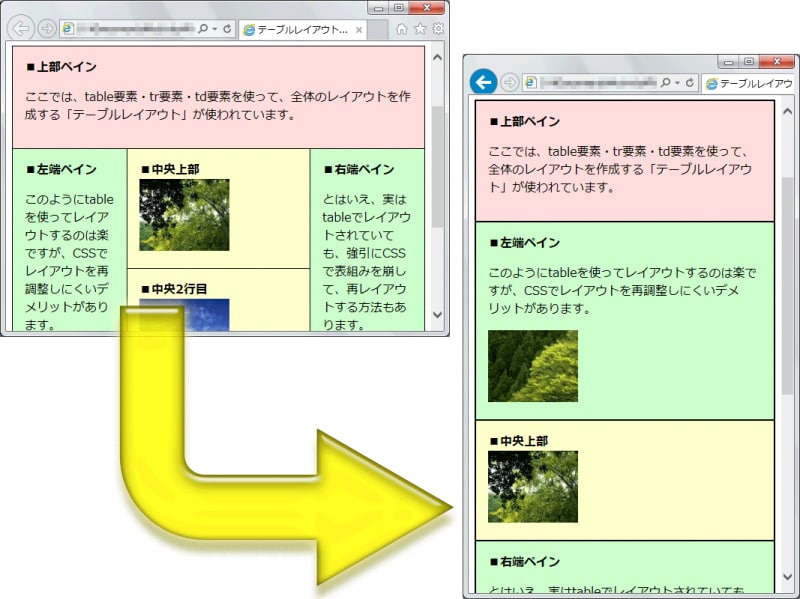Close the テーブルレイアウト tab with its X

359,28
